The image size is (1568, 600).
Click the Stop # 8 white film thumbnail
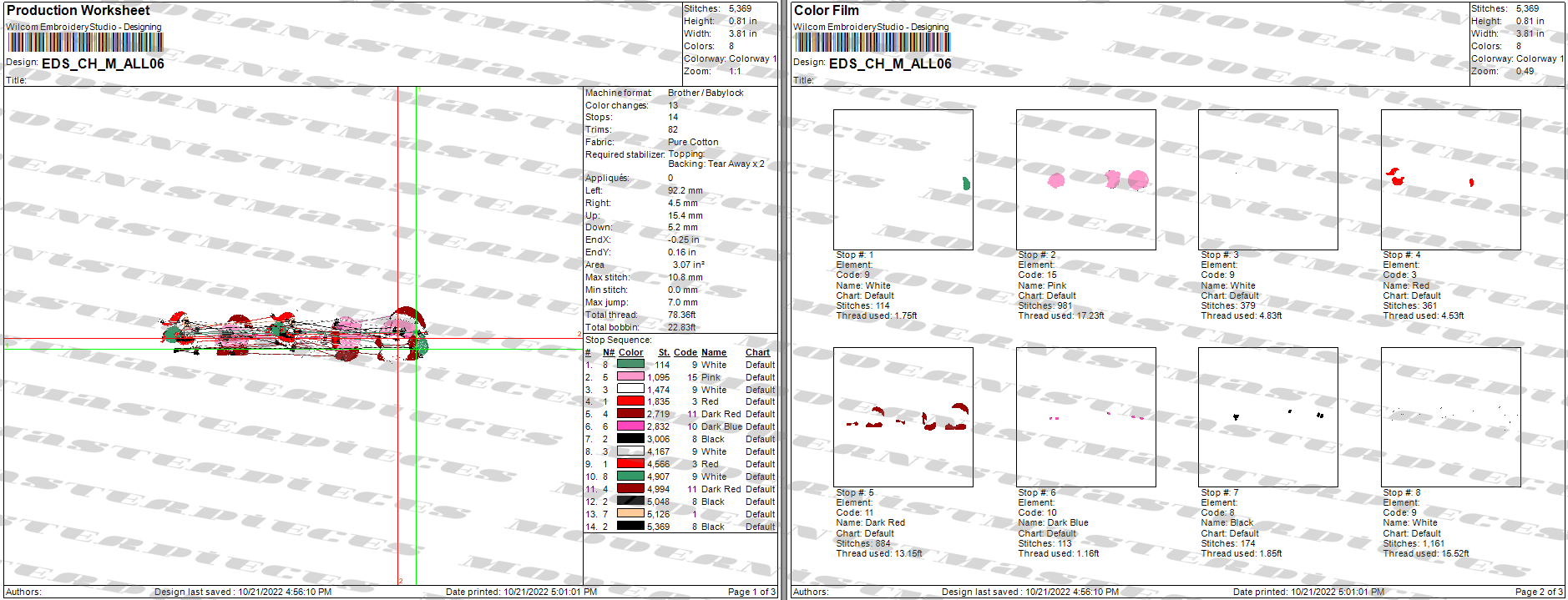(x=1450, y=417)
